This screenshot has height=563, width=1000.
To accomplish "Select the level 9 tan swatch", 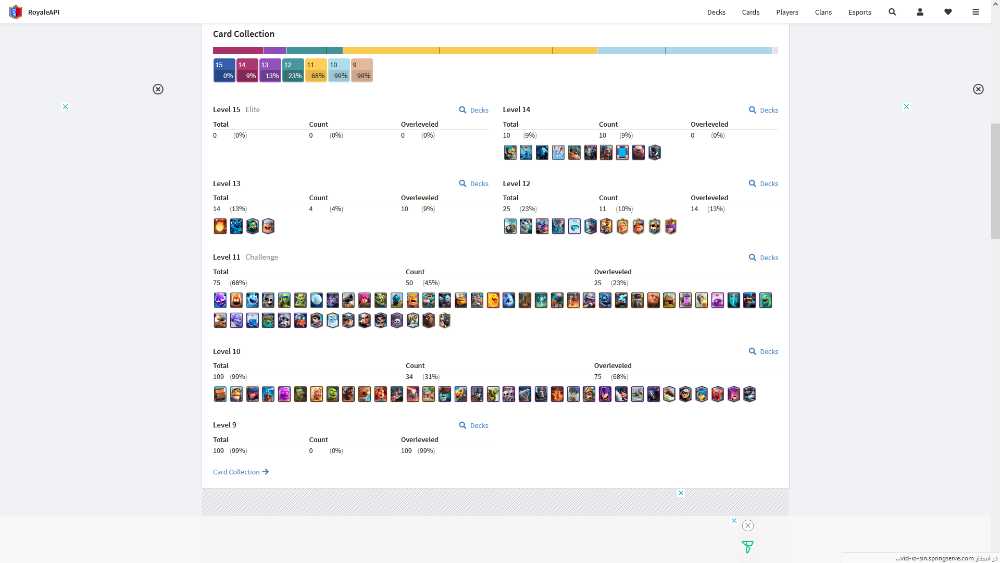I will [x=362, y=70].
